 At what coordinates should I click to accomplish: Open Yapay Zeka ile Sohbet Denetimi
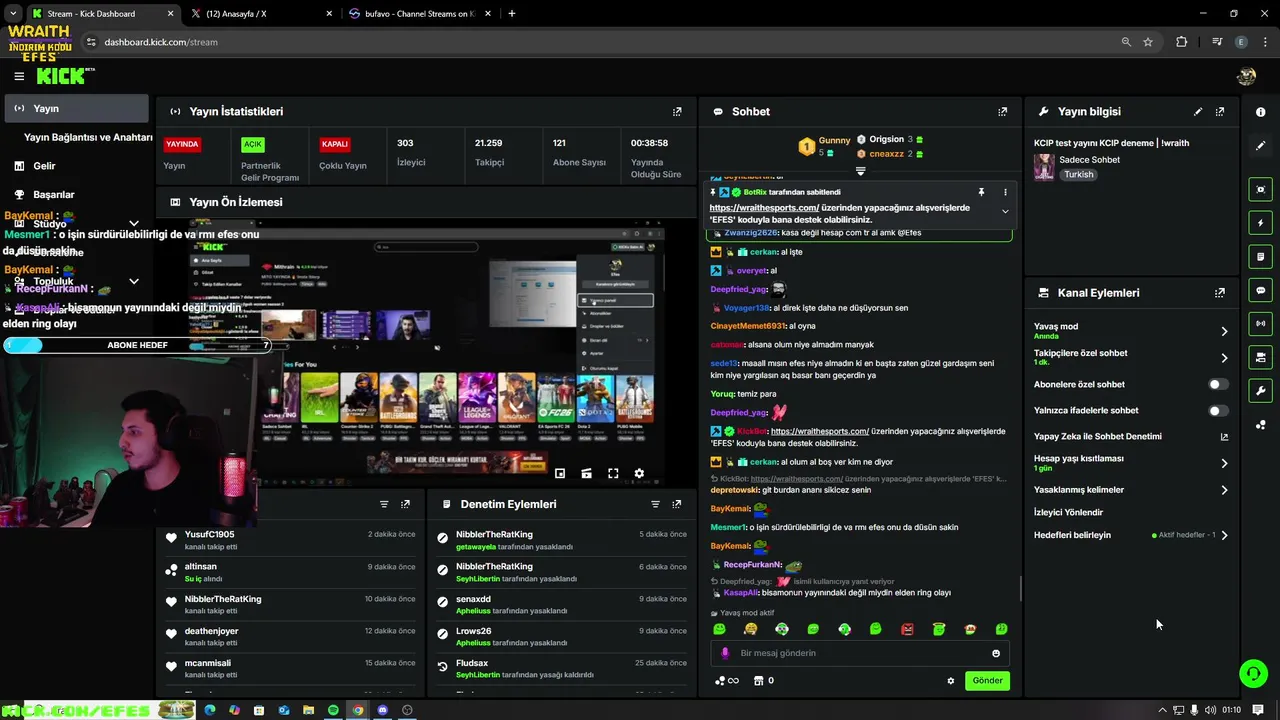click(x=1131, y=437)
